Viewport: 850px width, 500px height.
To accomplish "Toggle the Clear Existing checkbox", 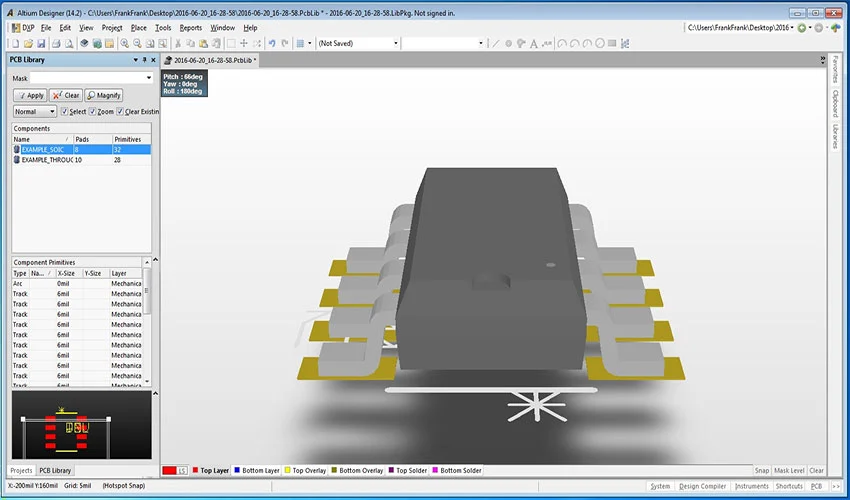I will 120,111.
